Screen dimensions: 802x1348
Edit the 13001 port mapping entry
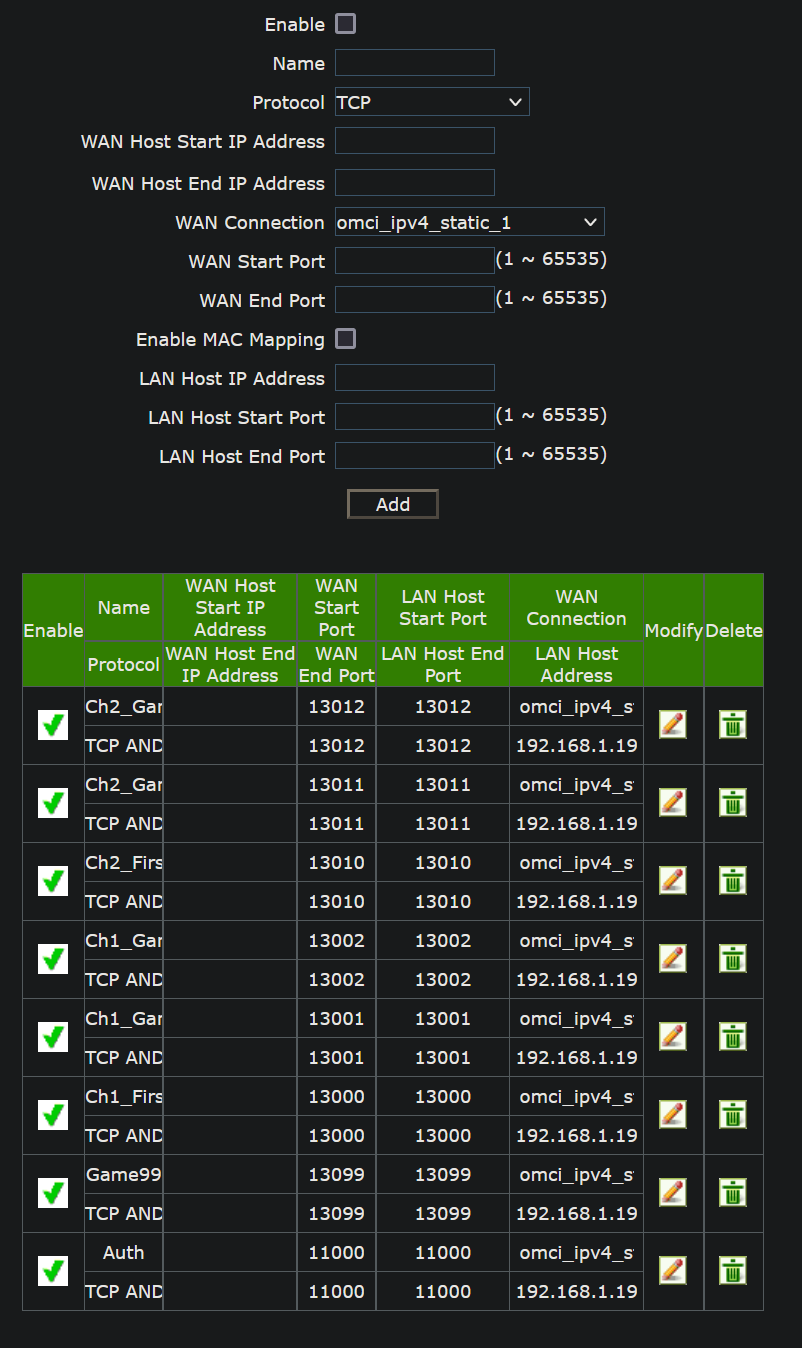[673, 1036]
